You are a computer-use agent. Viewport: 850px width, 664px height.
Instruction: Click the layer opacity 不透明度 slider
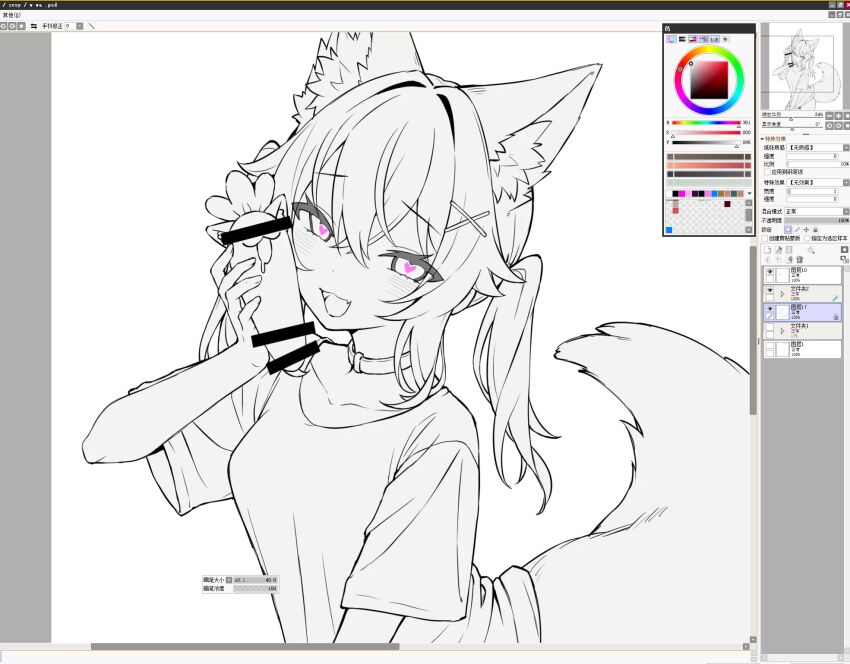point(816,221)
